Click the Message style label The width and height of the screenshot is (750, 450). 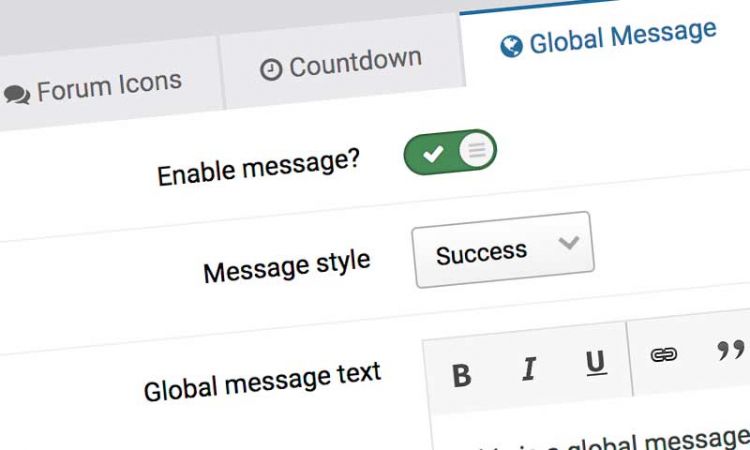[x=287, y=266]
